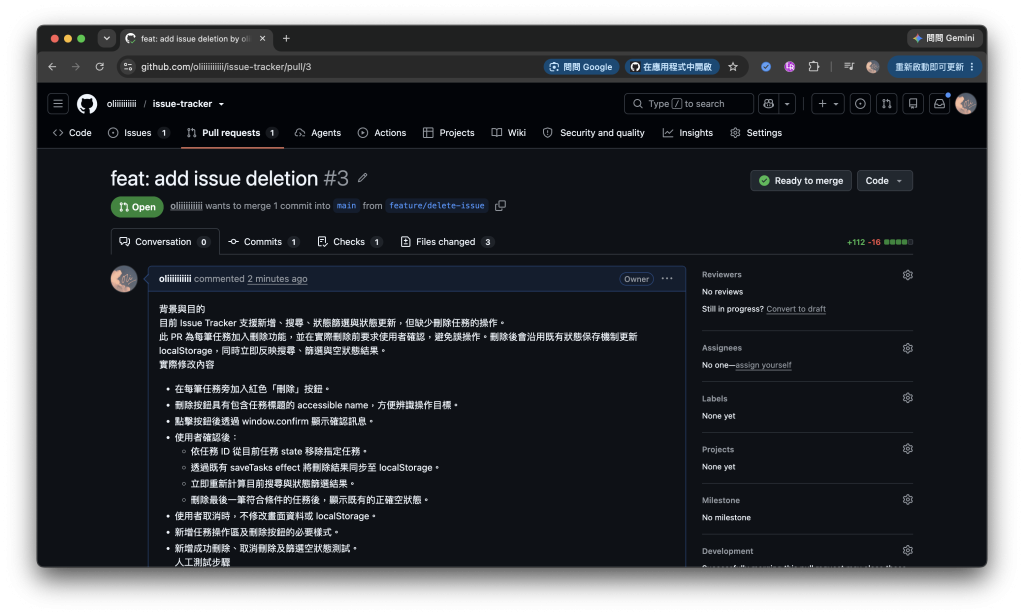
Task: Open the Assignees gear settings
Action: click(x=907, y=348)
